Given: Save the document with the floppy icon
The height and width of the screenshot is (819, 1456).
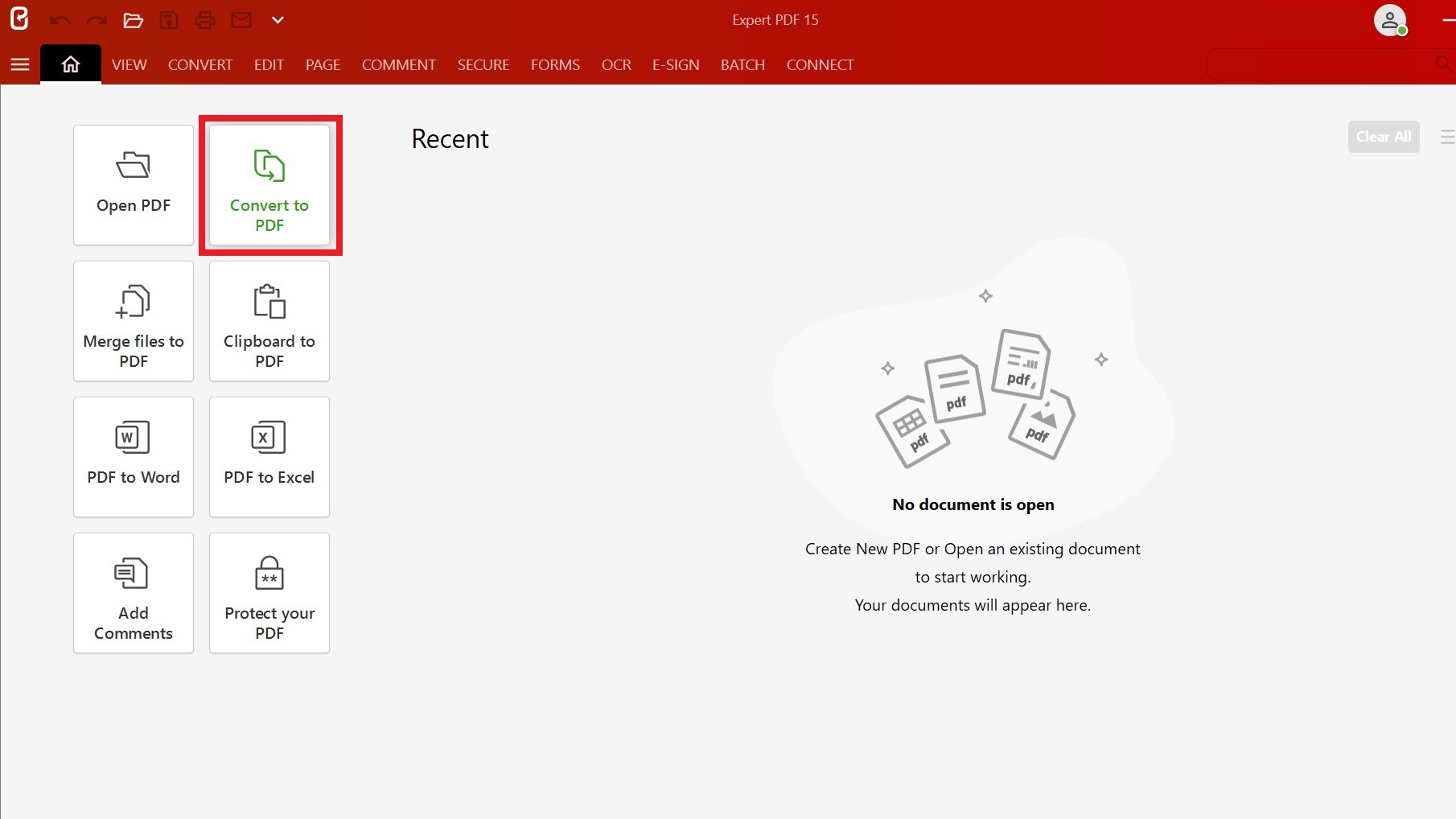Looking at the screenshot, I should (x=169, y=20).
